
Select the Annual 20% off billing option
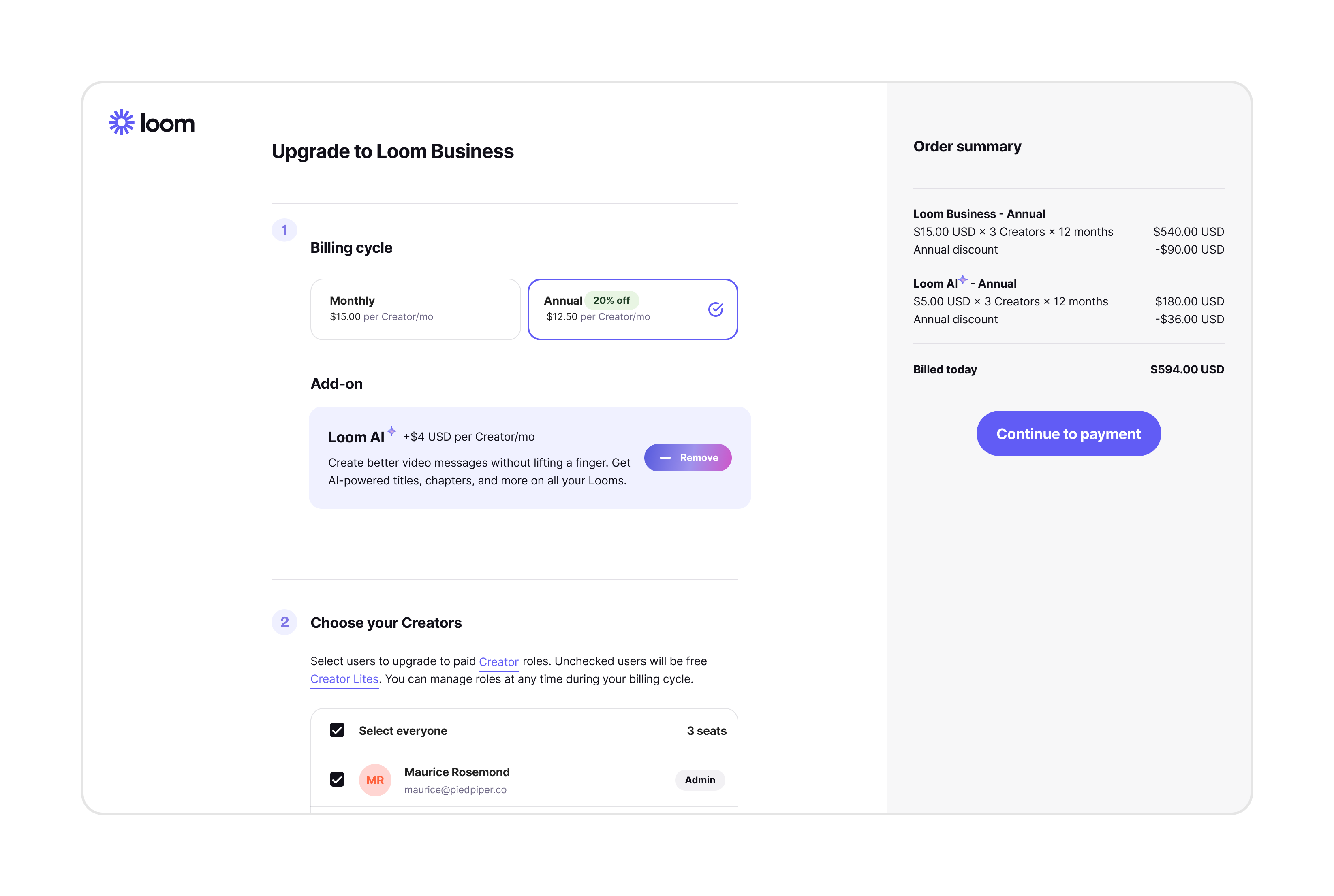click(633, 309)
